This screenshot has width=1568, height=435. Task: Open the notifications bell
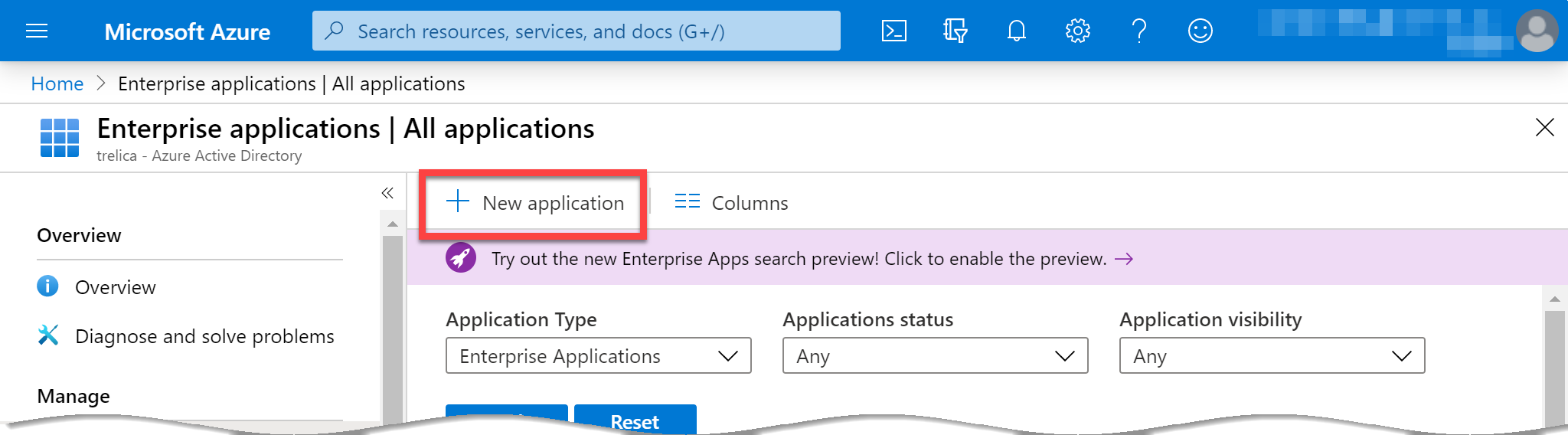[1016, 31]
